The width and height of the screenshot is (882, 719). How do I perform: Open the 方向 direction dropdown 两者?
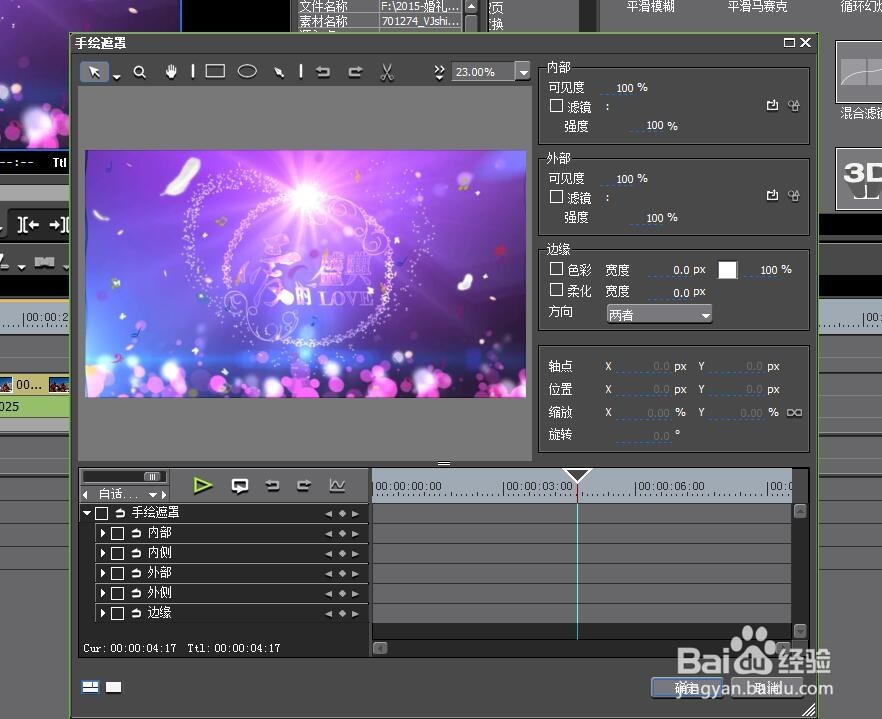tap(659, 314)
